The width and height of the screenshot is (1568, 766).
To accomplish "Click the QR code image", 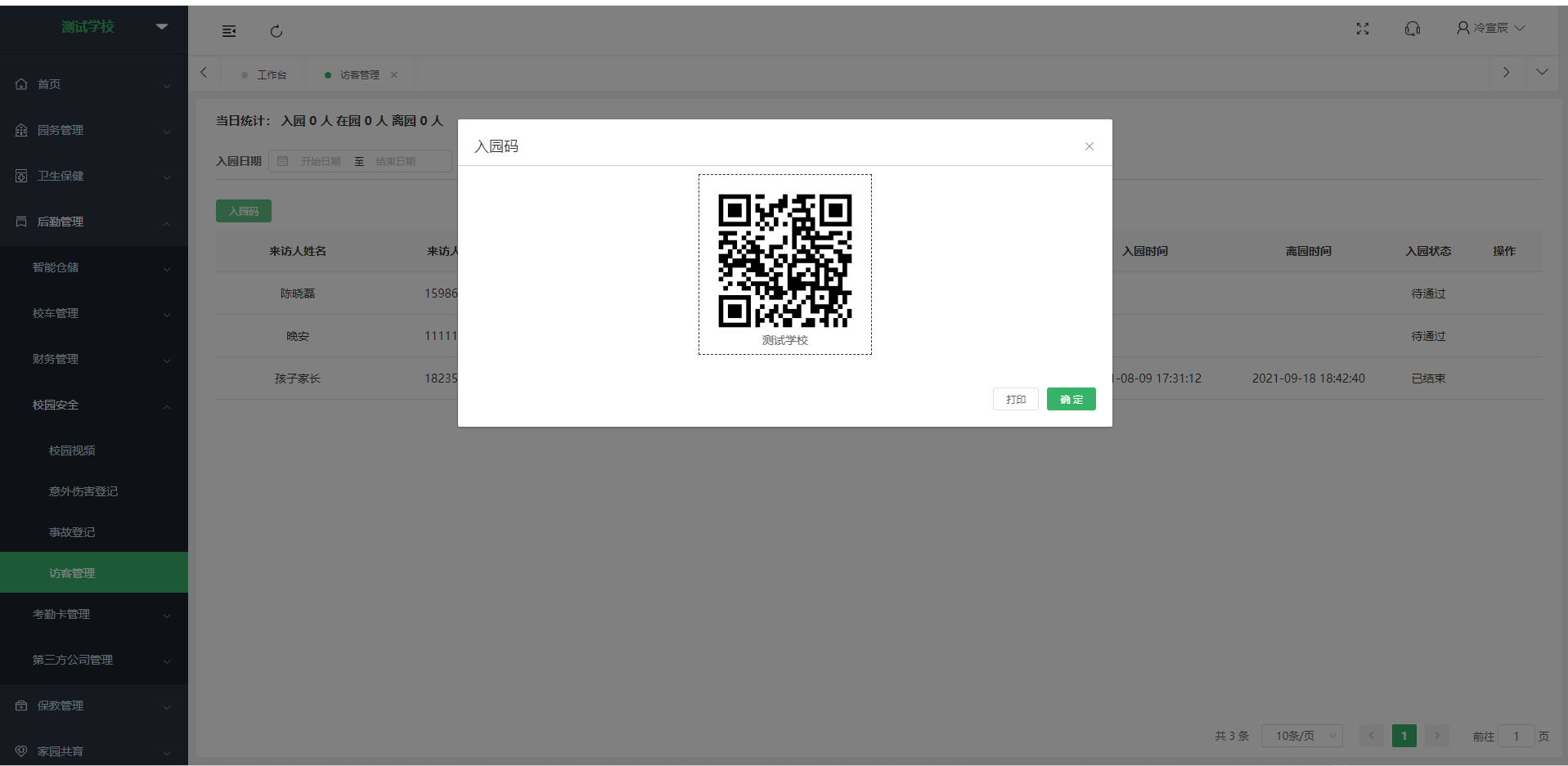I will click(x=785, y=261).
